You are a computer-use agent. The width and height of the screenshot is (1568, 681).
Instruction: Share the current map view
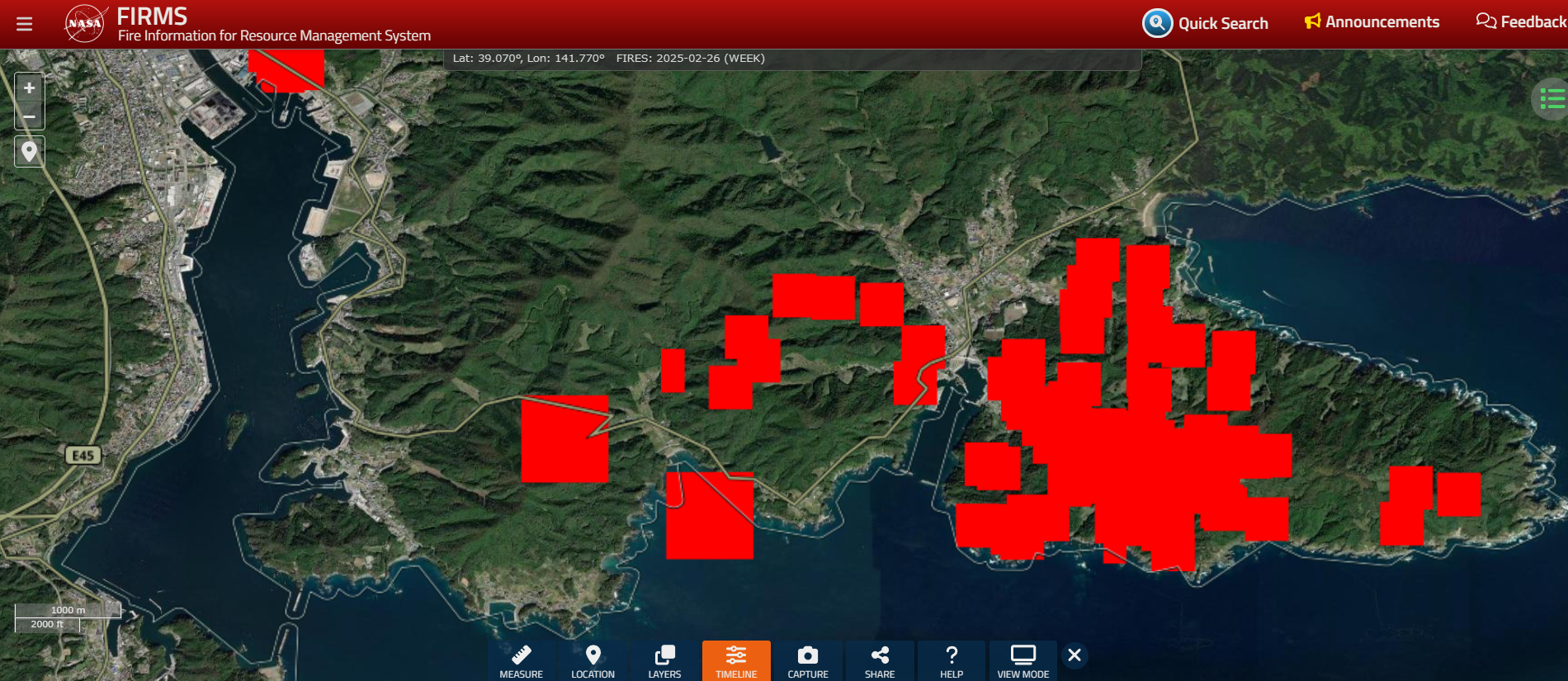[x=880, y=661]
